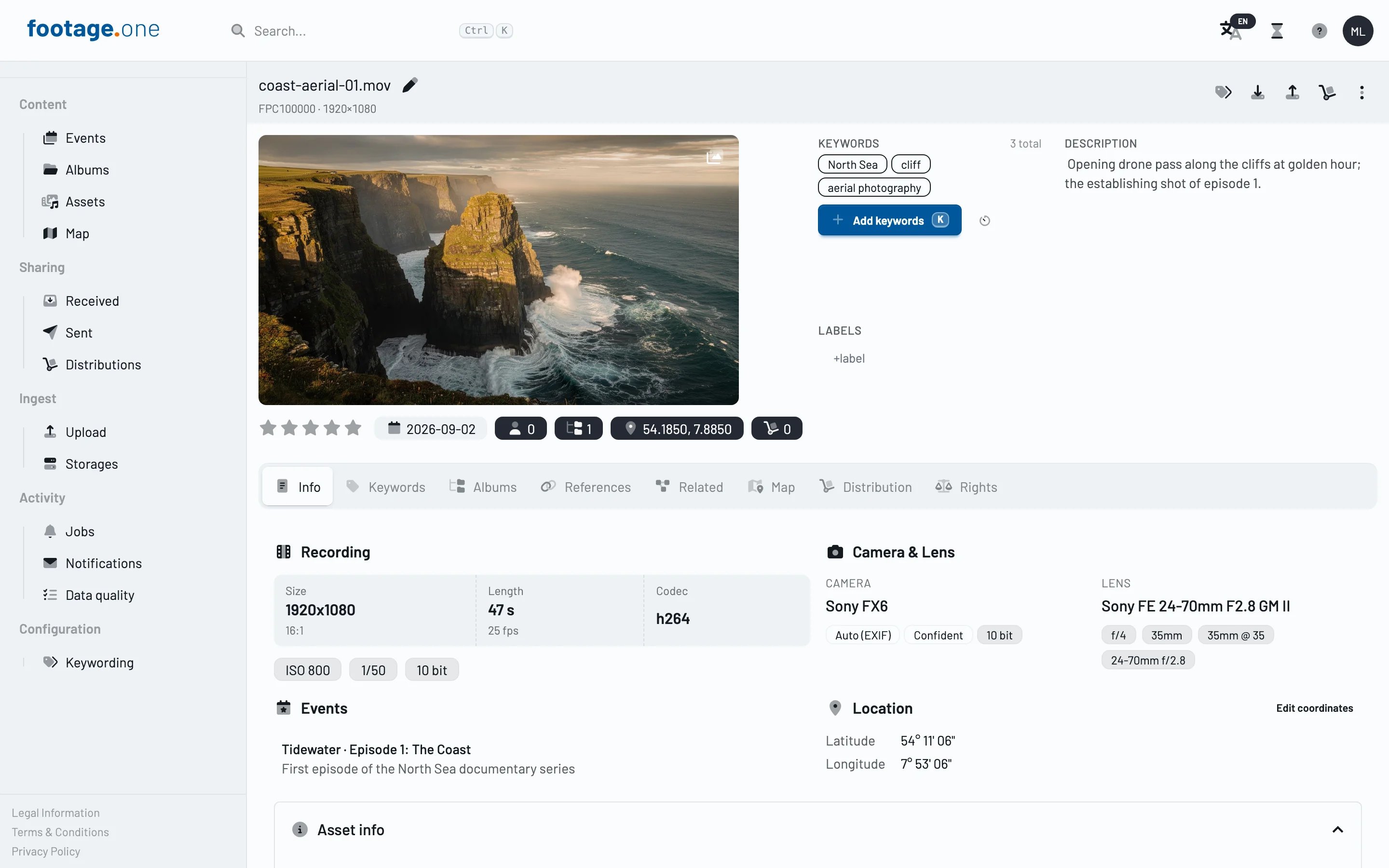
Task: Open the language translation EN icon
Action: pyautogui.click(x=1236, y=28)
